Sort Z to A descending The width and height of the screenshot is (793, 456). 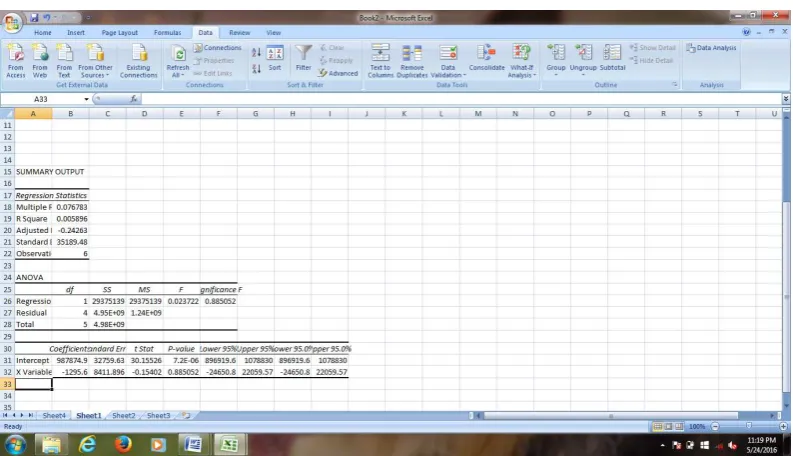coord(256,68)
